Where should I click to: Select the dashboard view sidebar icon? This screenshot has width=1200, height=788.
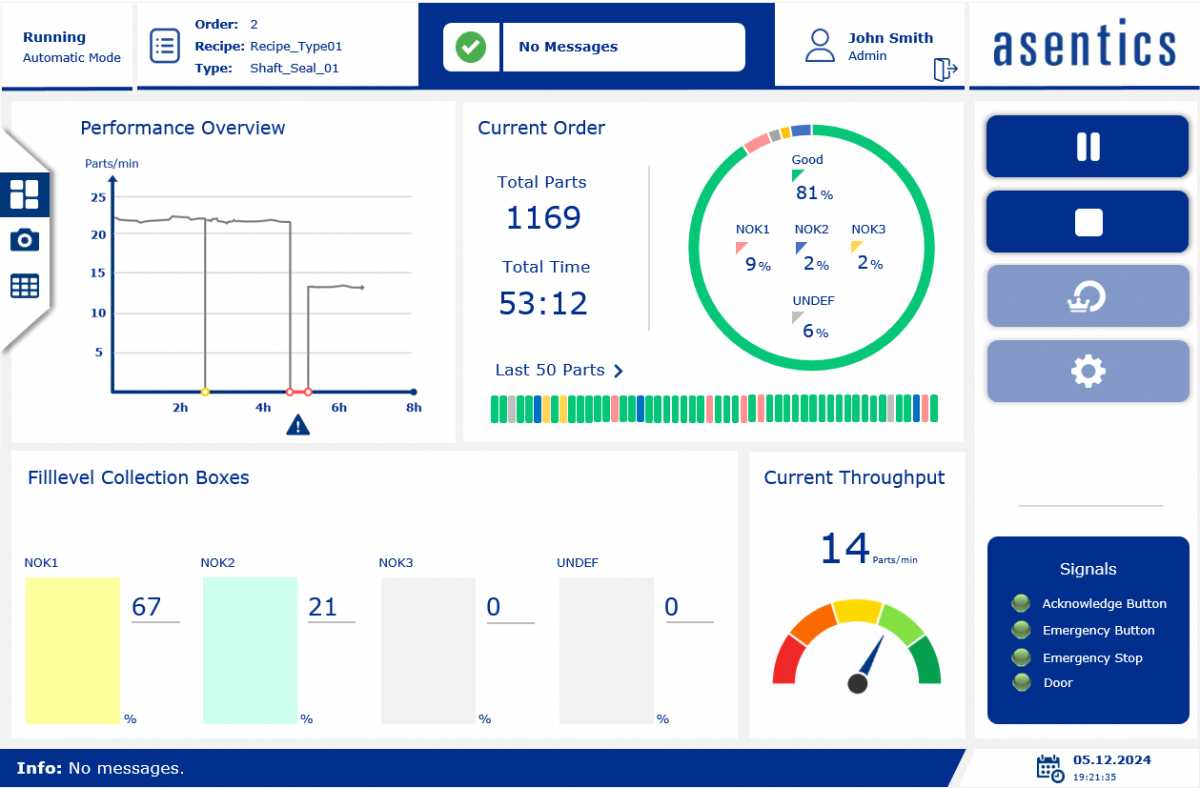pos(24,194)
